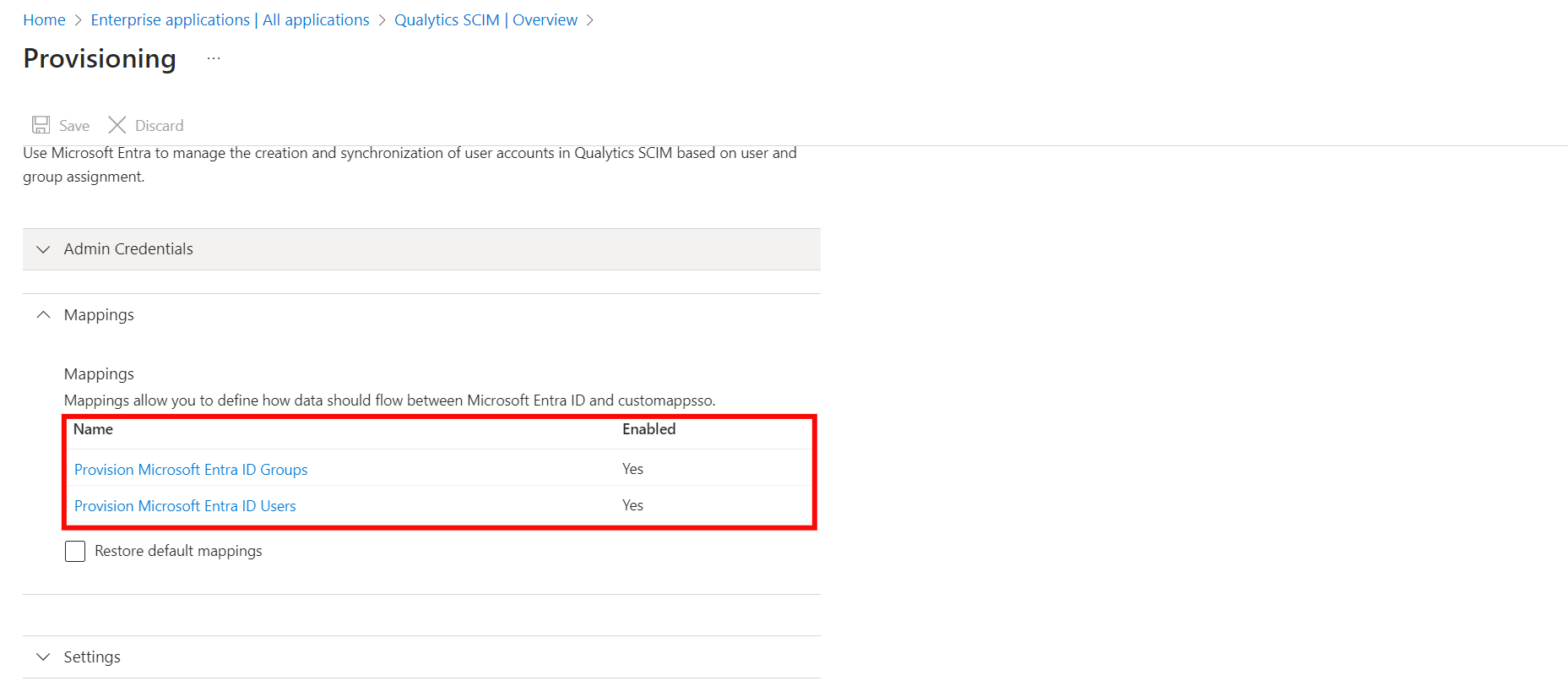This screenshot has width=1568, height=692.
Task: Click the chevron icon beside Settings
Action: tap(43, 657)
